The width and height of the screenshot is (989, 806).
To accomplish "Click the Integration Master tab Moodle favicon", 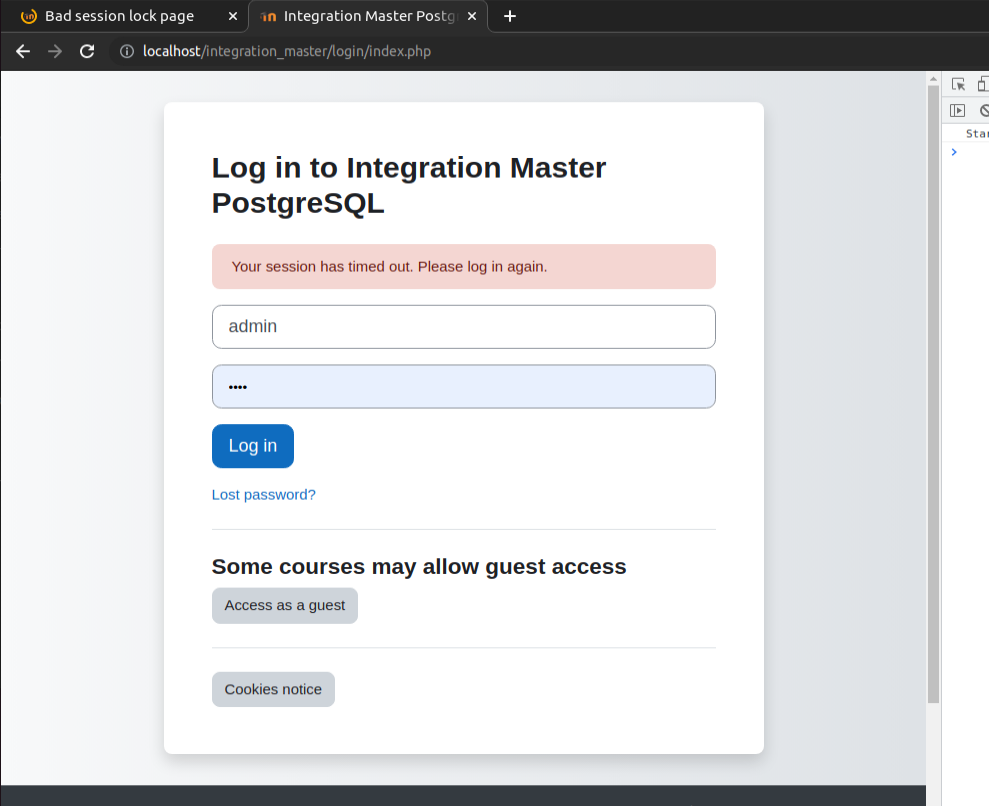I will point(268,16).
